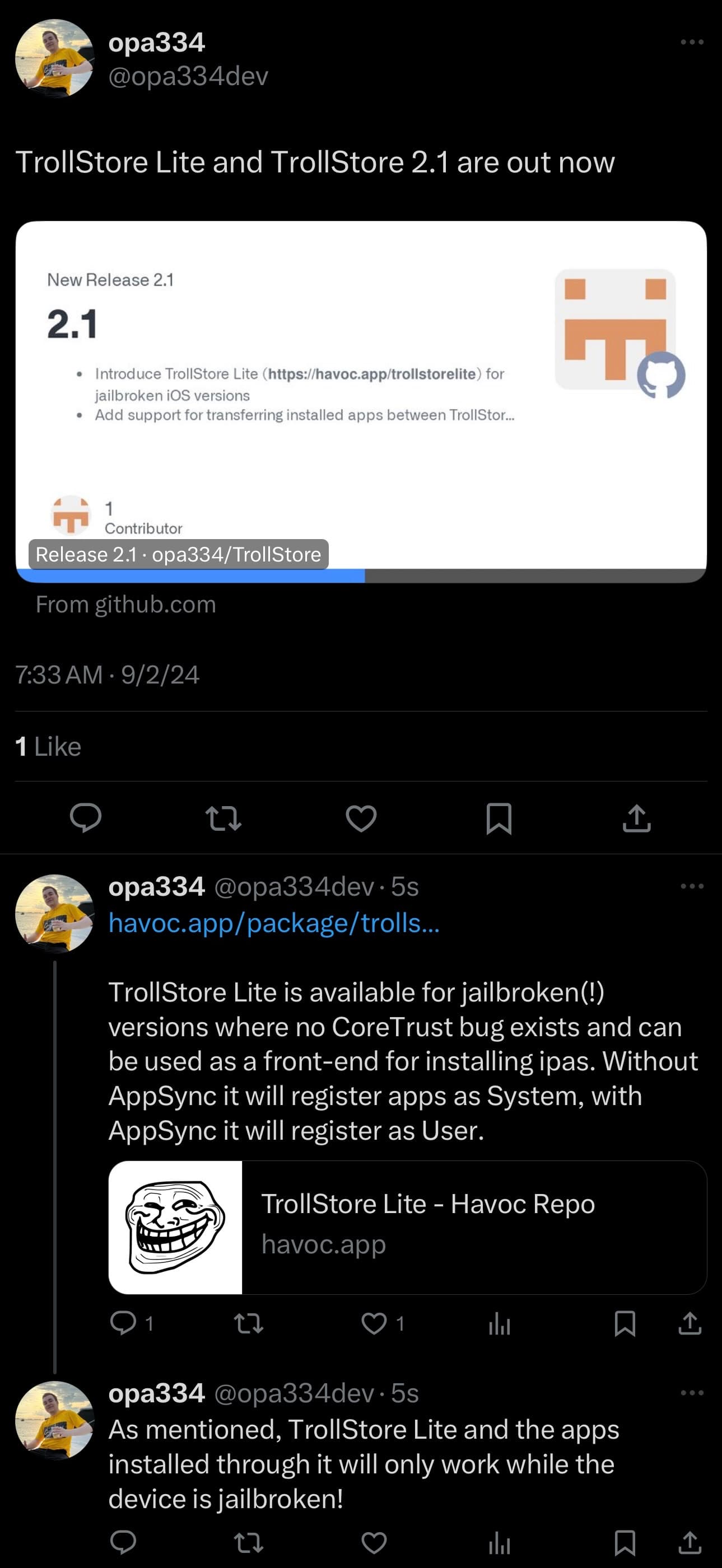Open the GitHub Release 2.1 preview card
Image resolution: width=722 pixels, height=1568 pixels.
click(x=361, y=396)
